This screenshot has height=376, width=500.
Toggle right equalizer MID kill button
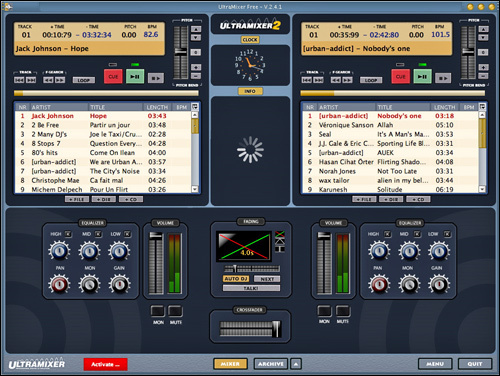coord(417,234)
